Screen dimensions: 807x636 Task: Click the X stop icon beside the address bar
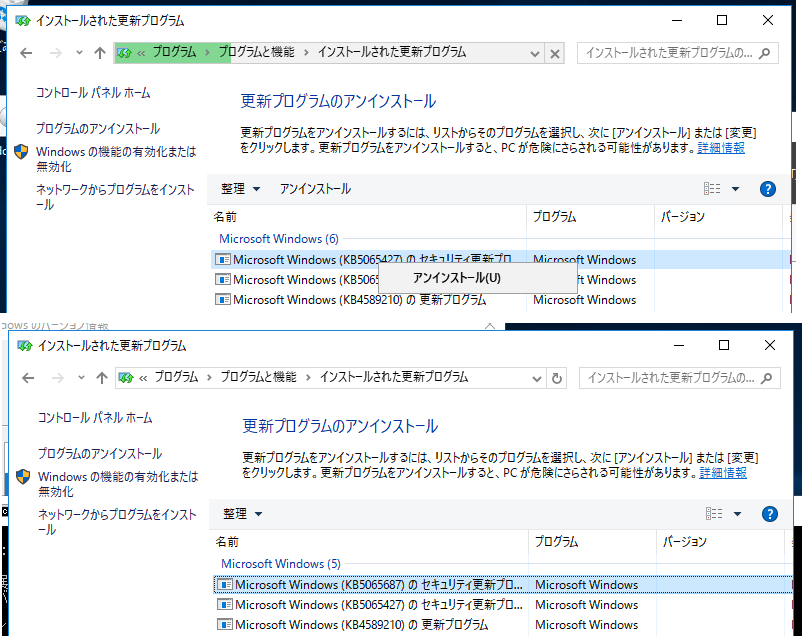click(x=555, y=53)
